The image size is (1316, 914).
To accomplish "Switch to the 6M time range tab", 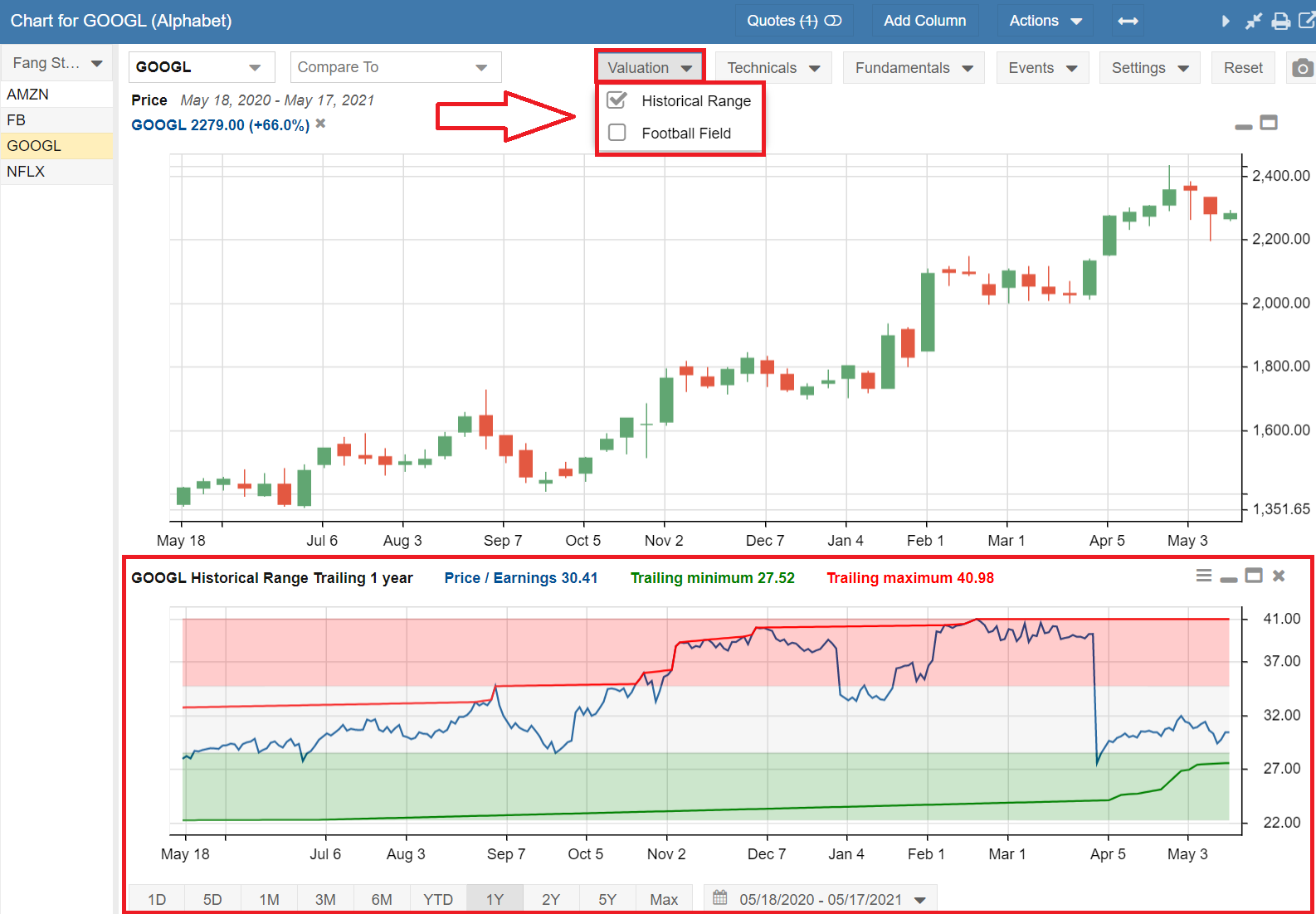I will (382, 899).
